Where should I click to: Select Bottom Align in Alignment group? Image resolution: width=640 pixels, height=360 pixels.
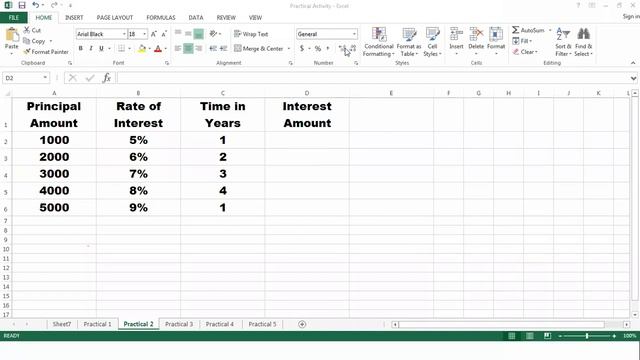tap(198, 34)
